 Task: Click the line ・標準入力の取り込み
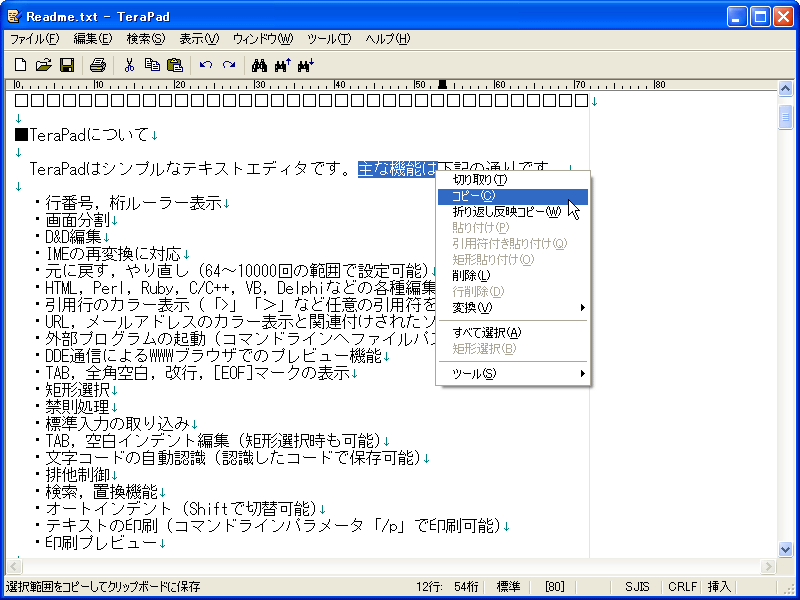tap(116, 424)
